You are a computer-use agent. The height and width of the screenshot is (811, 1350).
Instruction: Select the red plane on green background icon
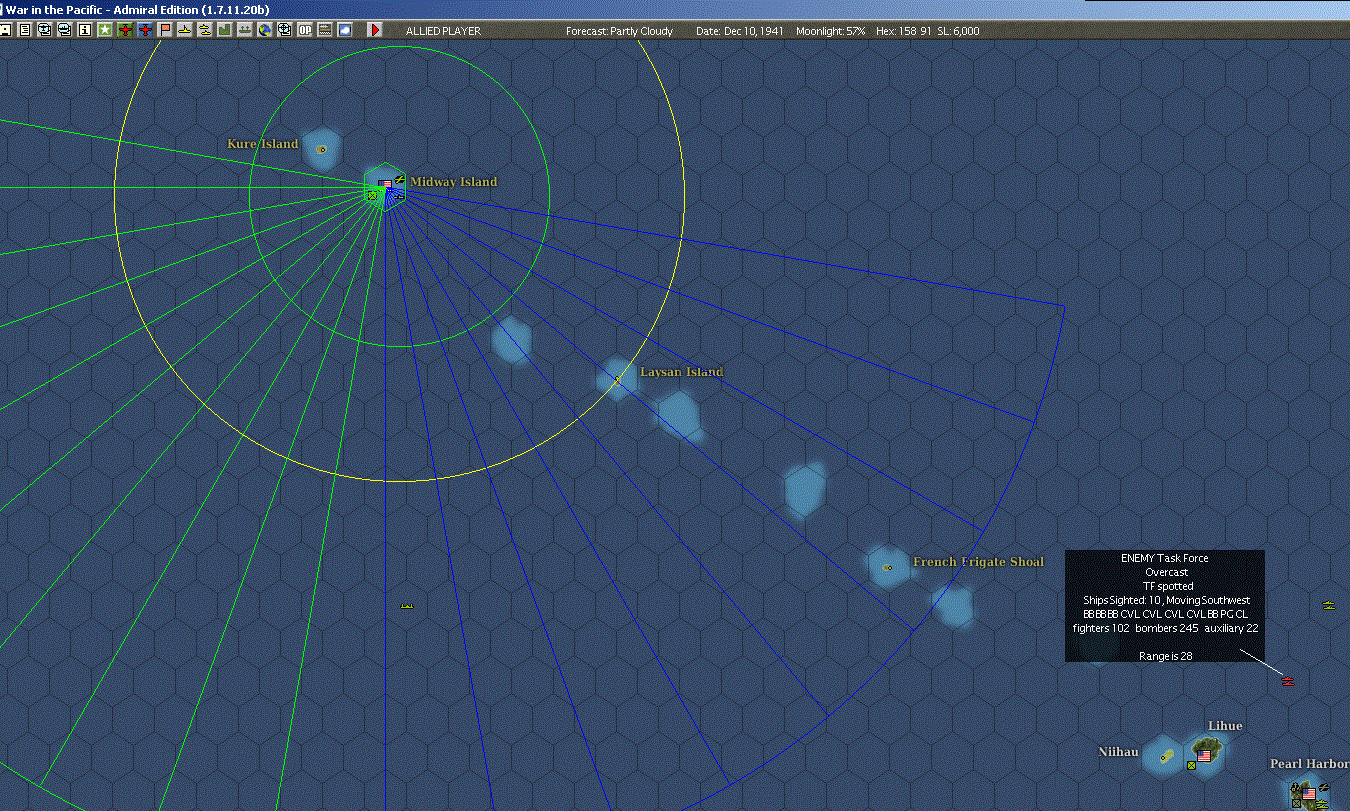(x=124, y=30)
